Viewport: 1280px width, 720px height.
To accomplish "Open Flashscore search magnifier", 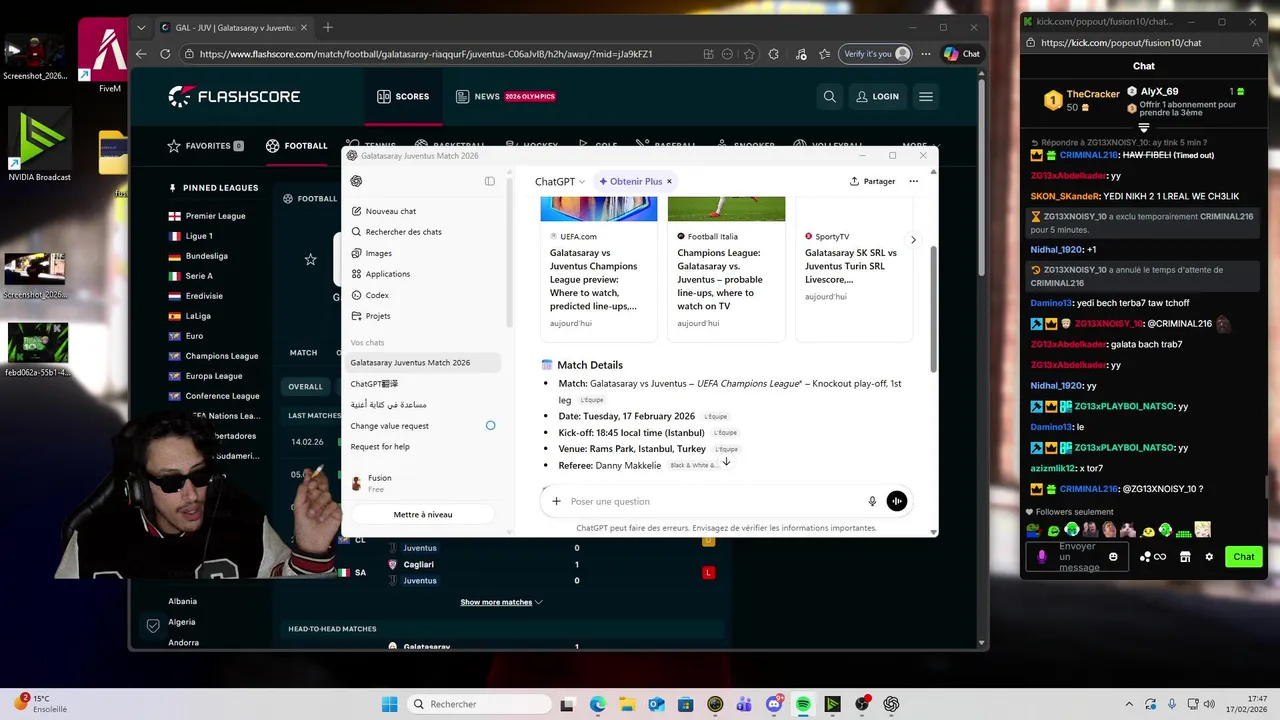I will [829, 97].
